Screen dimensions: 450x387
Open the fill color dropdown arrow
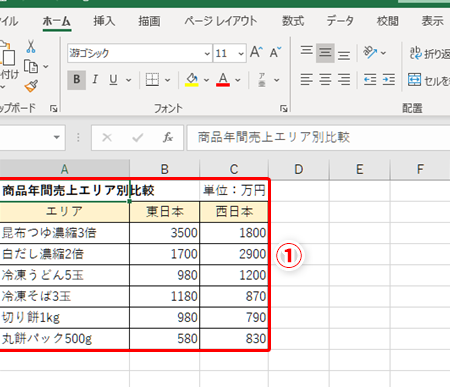tap(206, 80)
